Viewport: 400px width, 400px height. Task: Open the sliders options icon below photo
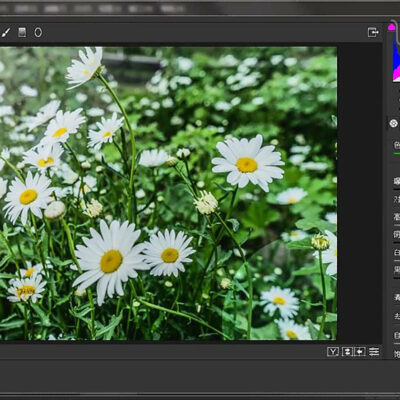(374, 351)
